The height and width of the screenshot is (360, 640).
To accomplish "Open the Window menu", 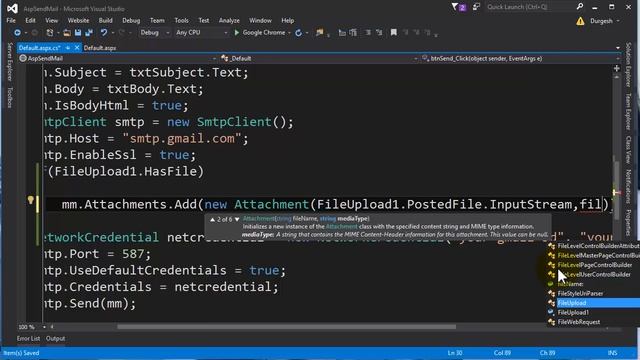I will pos(260,20).
